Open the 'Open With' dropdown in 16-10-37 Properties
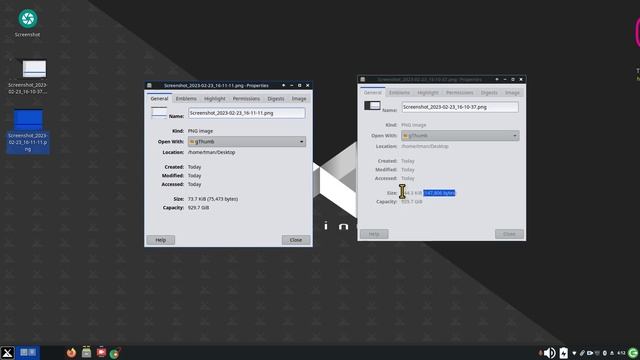Screen dimensions: 640x360 point(460,136)
